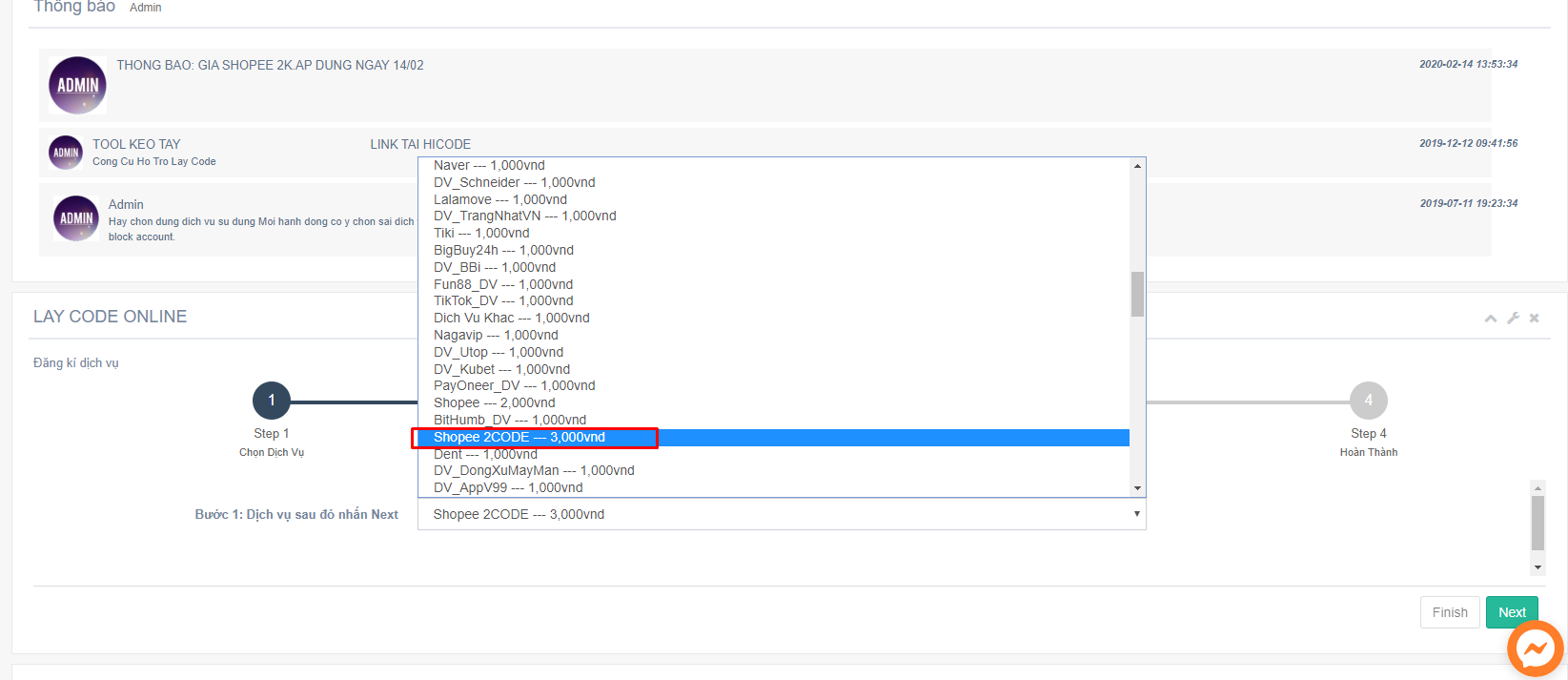Click the TOOL KEO TAY title
The height and width of the screenshot is (680, 1568).
click(x=136, y=144)
